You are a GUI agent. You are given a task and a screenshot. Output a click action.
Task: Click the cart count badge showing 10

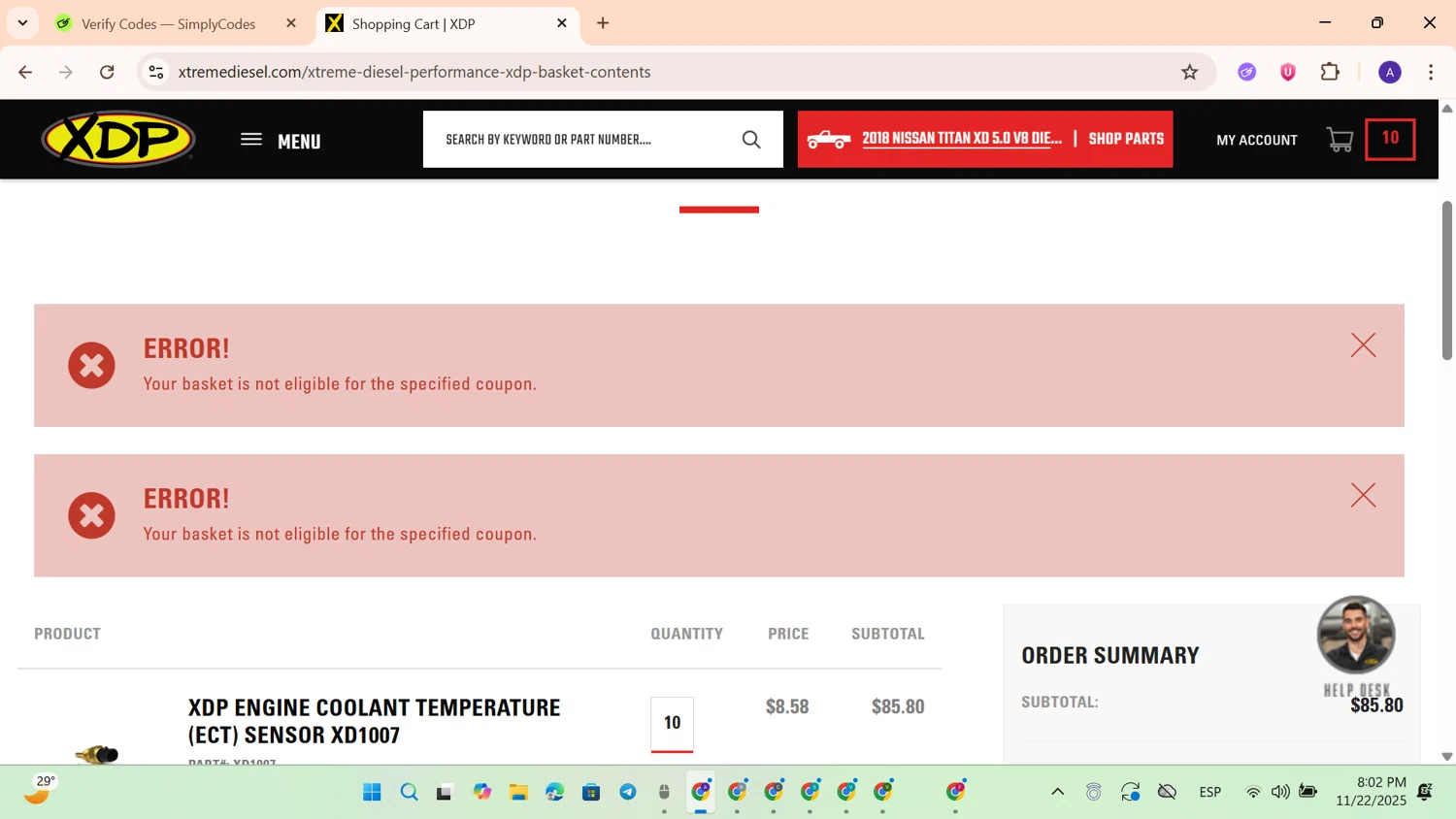1390,139
